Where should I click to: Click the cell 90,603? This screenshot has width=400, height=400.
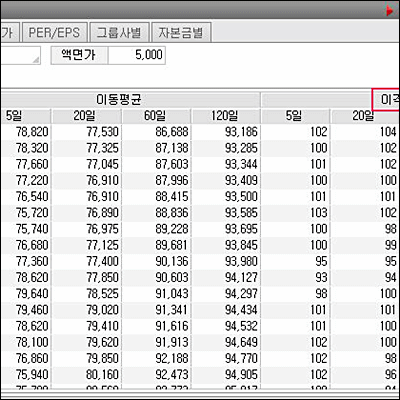point(156,277)
